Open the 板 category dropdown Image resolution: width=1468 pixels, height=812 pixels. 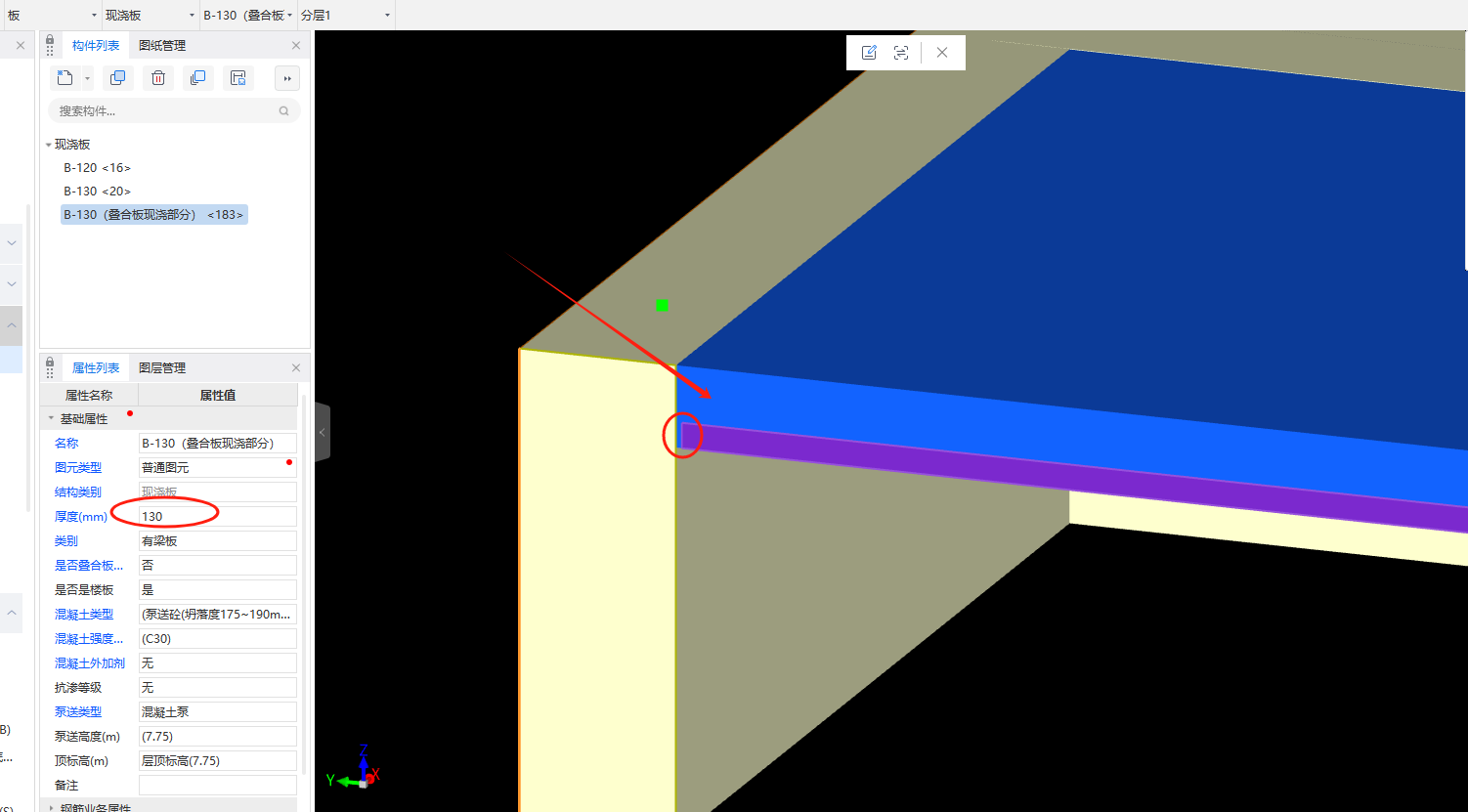pyautogui.click(x=51, y=16)
